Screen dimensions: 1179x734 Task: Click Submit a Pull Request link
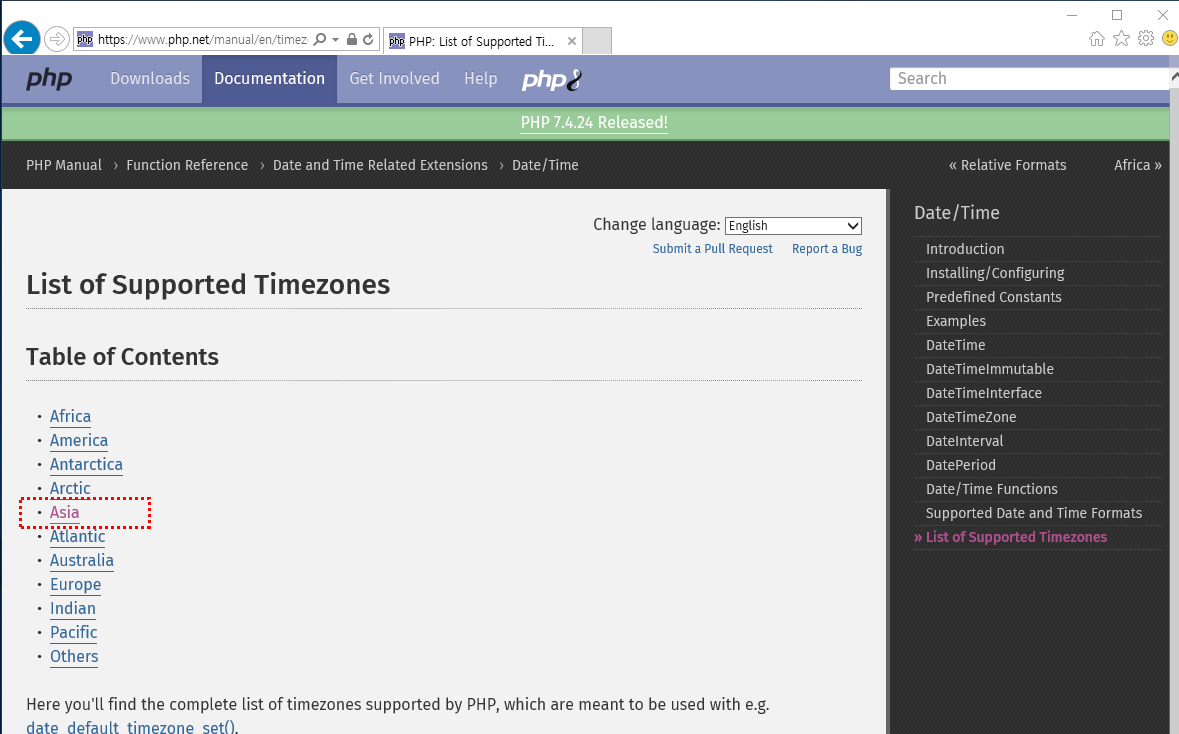click(x=713, y=249)
